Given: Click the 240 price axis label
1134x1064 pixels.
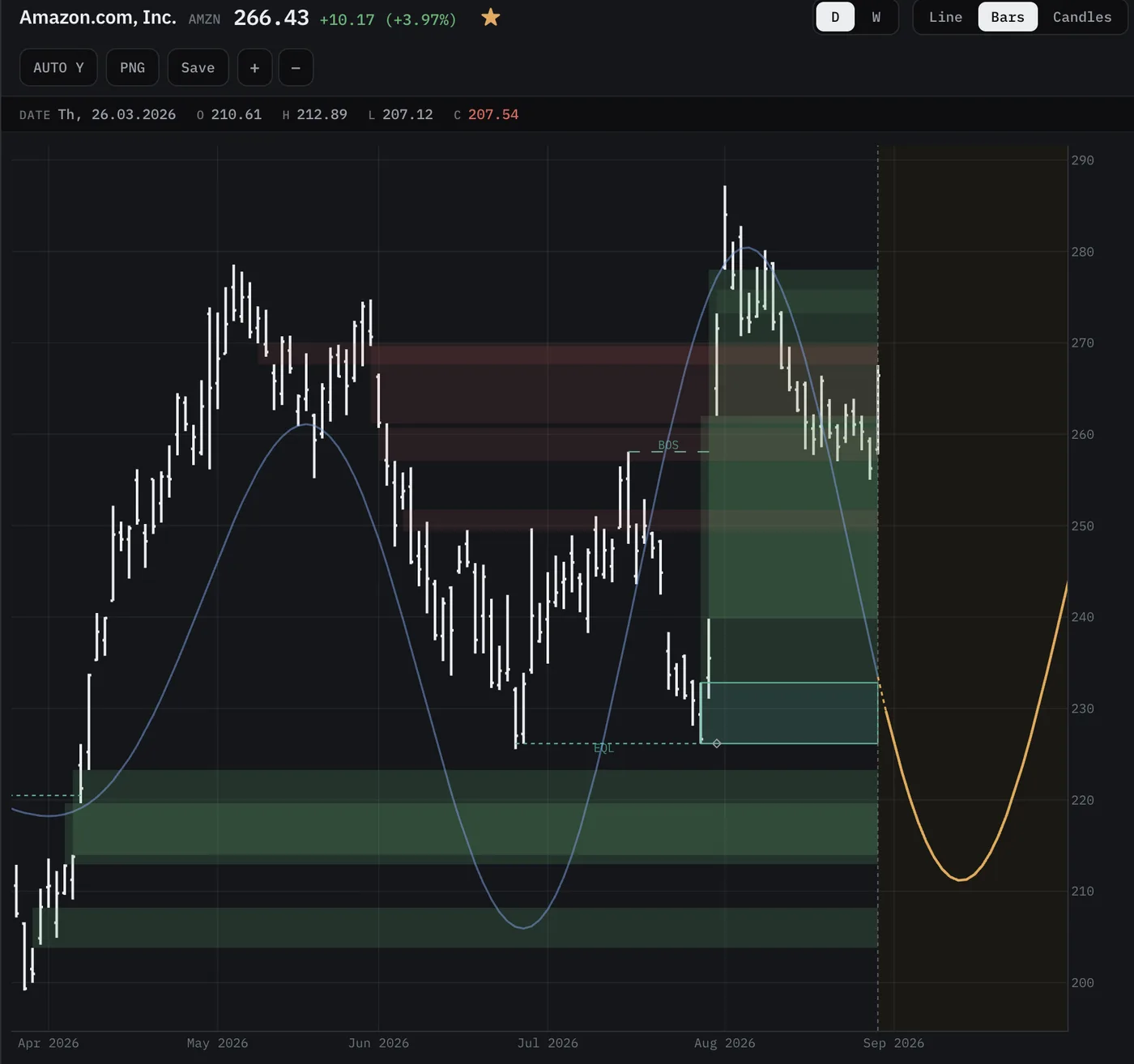Looking at the screenshot, I should click(x=1082, y=617).
